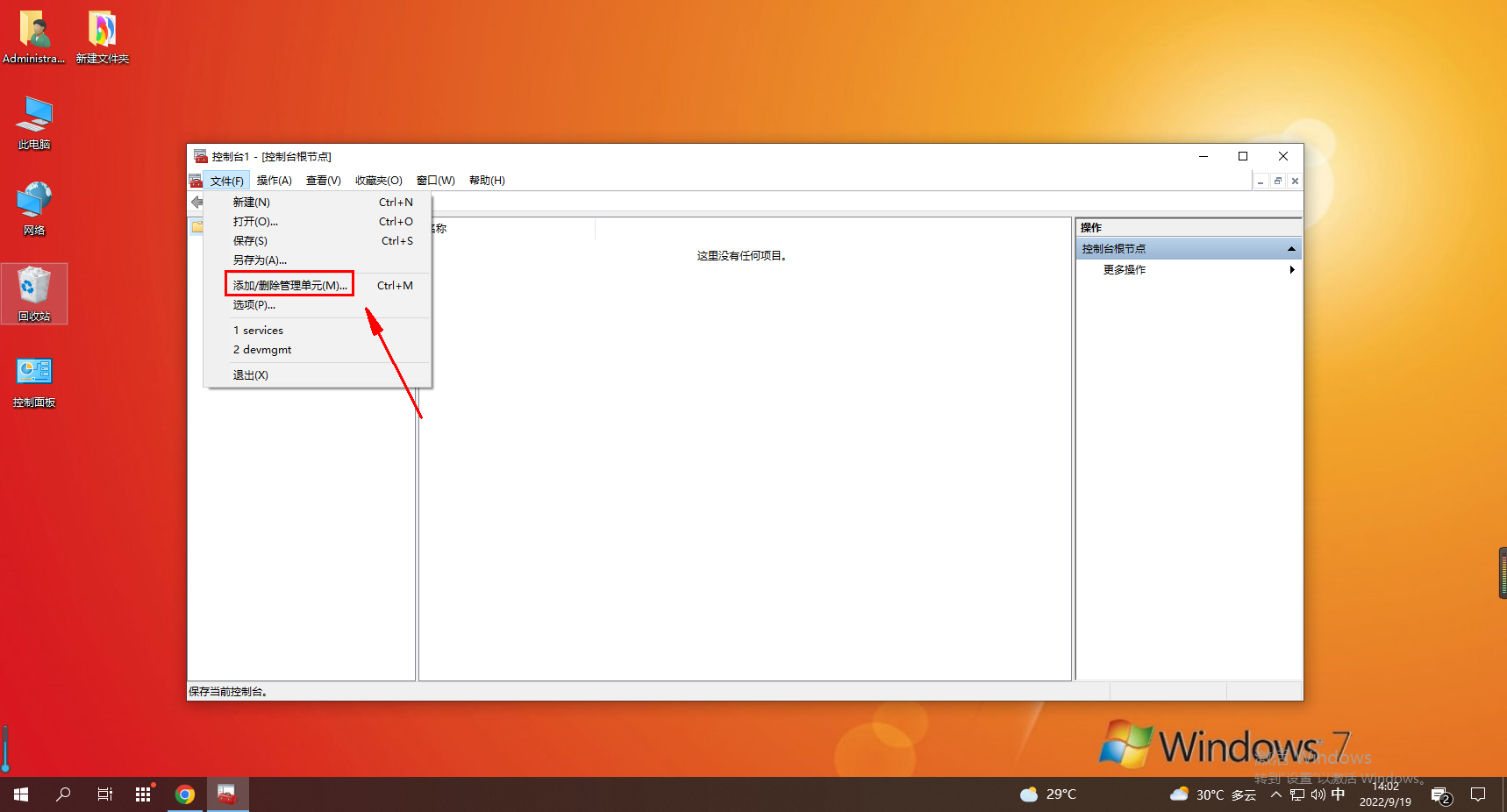
Task: Select the 控制台根节点 header in the actions pane
Action: [x=1189, y=249]
